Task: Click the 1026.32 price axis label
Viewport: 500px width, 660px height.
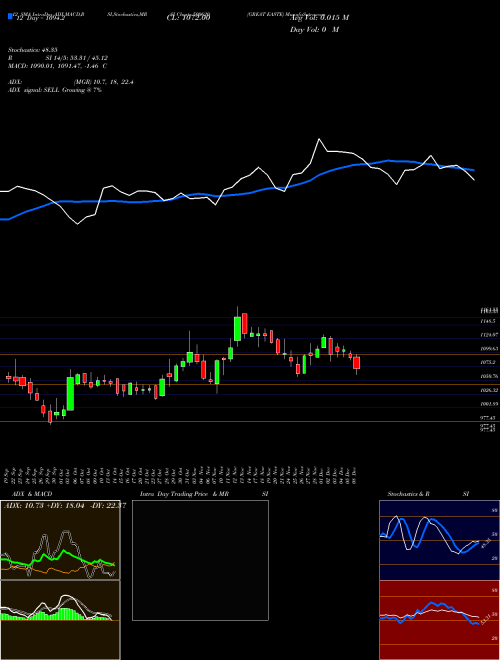Action: tap(490, 390)
